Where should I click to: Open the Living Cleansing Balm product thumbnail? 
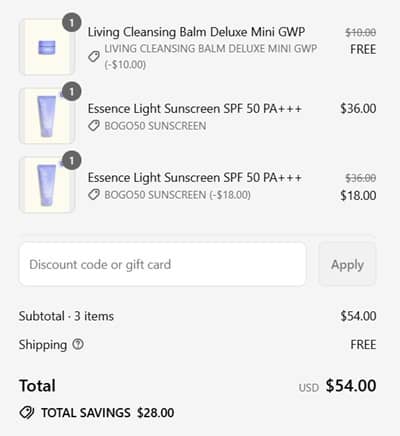(47, 47)
